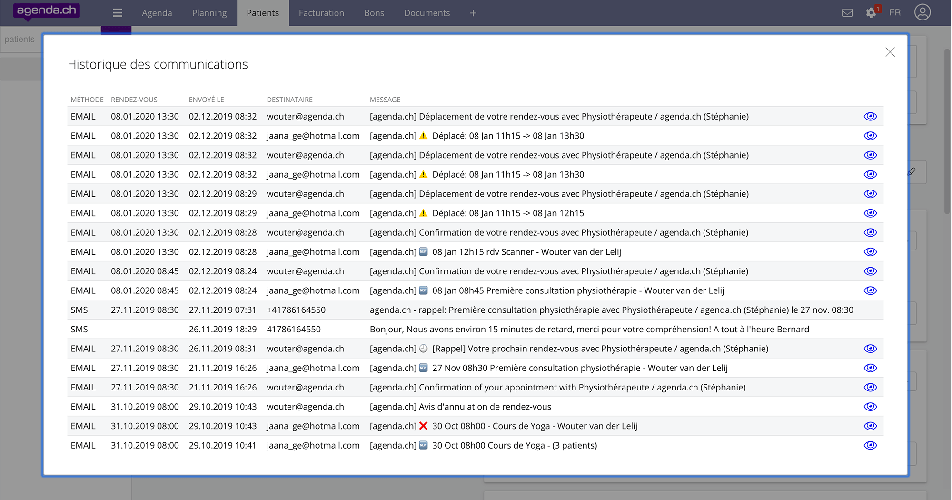Select the Planning tab
The width and height of the screenshot is (952, 500).
point(210,13)
